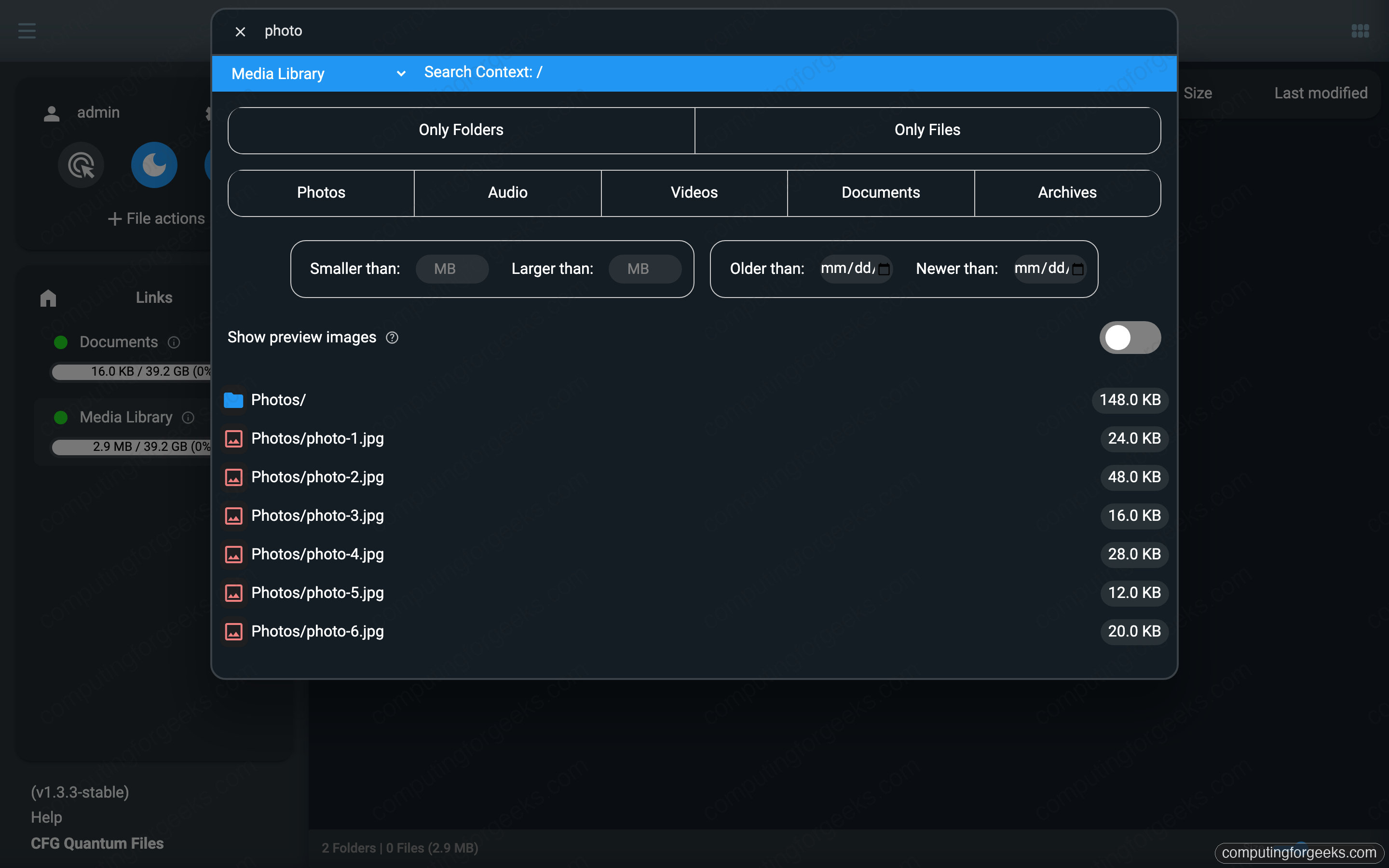Open Photos/photo-2.jpg result

coord(694,477)
